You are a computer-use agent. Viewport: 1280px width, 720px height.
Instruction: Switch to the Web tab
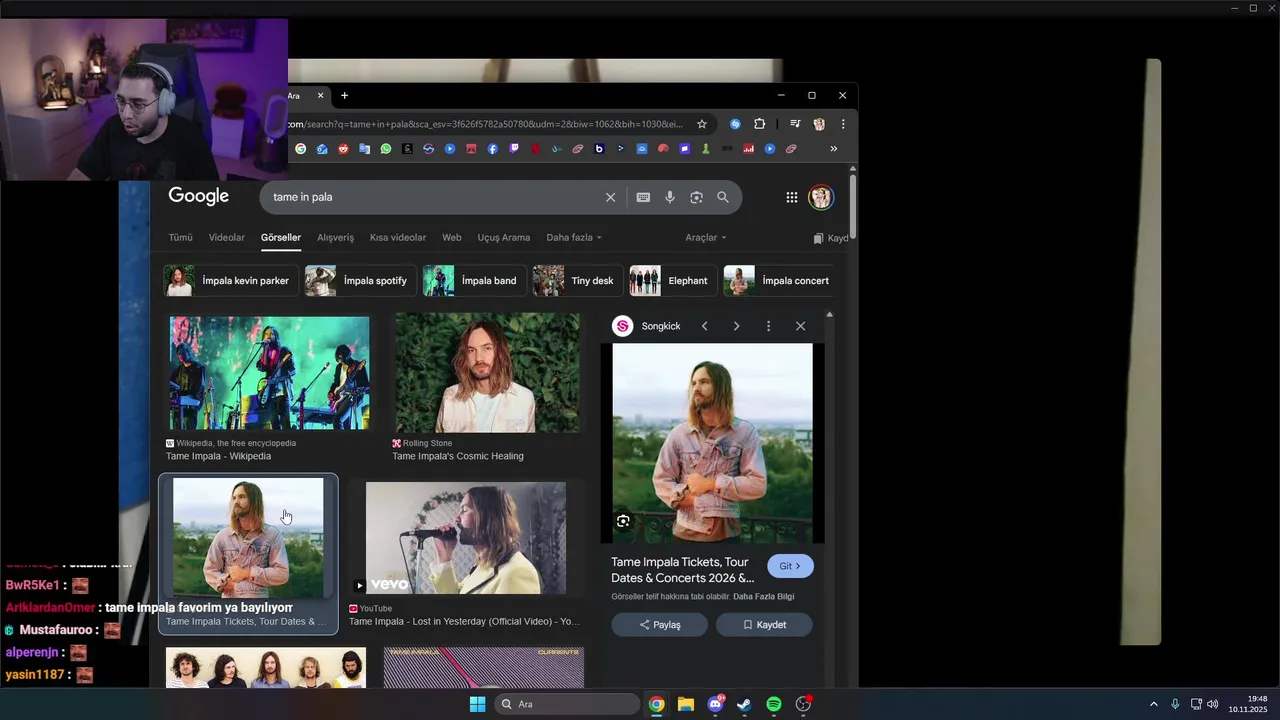(452, 238)
